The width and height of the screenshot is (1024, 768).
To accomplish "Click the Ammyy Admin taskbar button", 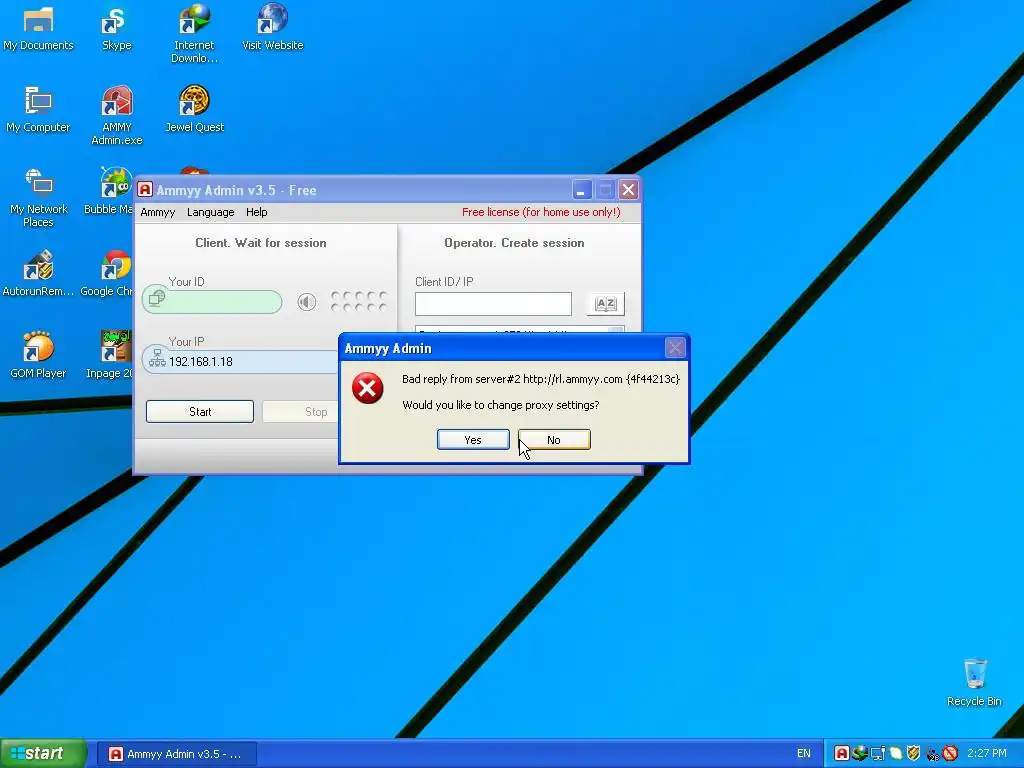I will click(177, 754).
